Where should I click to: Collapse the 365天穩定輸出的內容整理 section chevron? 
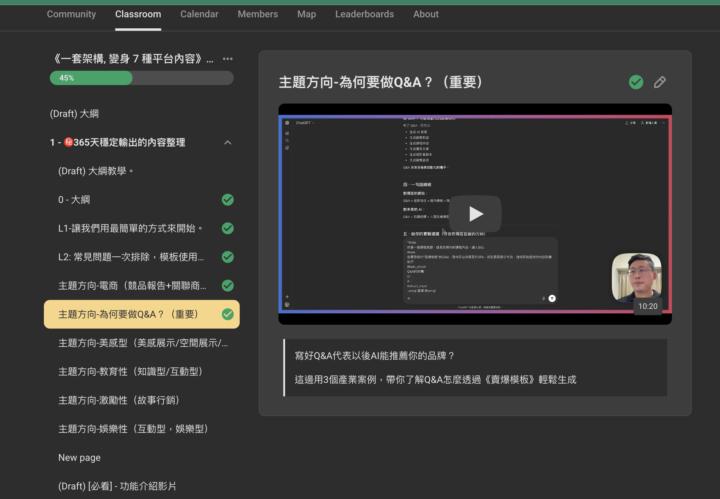pyautogui.click(x=228, y=143)
